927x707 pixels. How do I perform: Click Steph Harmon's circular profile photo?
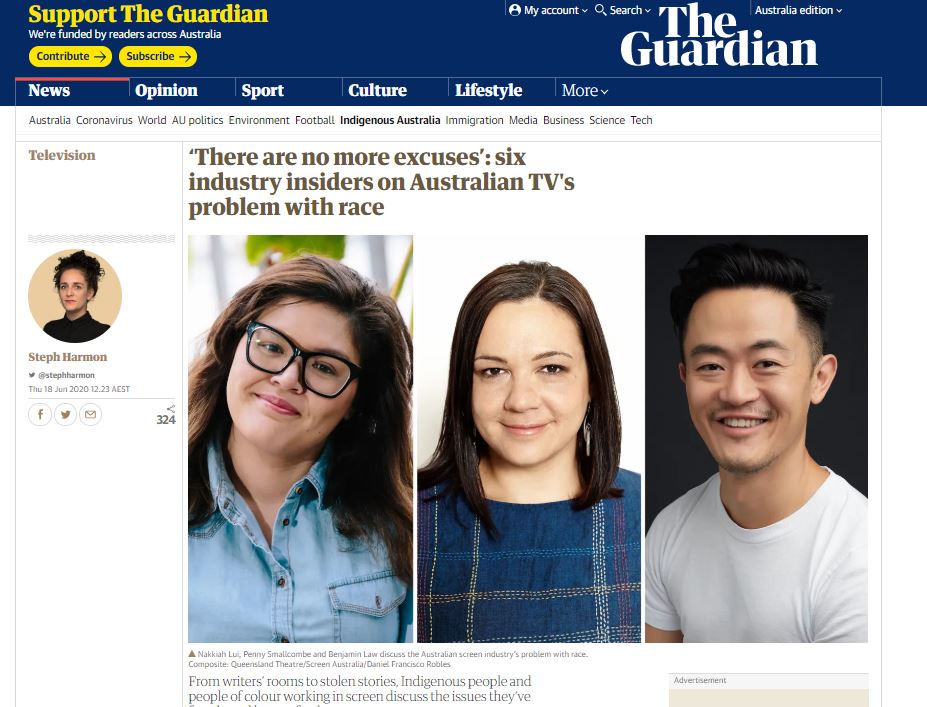click(75, 296)
